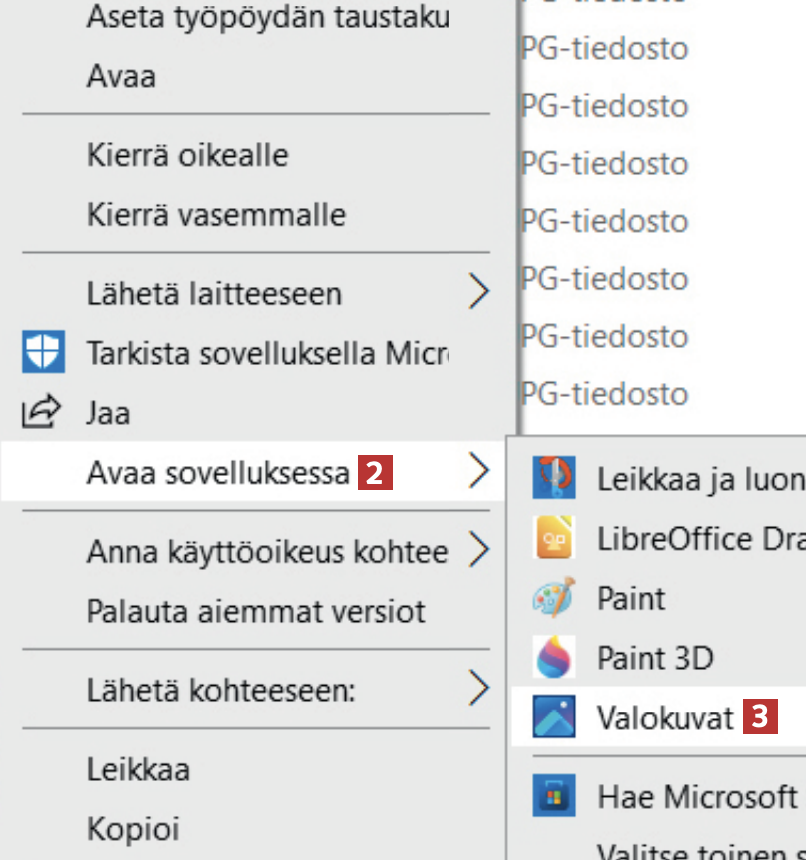Select Kierrä vasemmalle menu entry
Screen dimensions: 806x860
[216, 214]
